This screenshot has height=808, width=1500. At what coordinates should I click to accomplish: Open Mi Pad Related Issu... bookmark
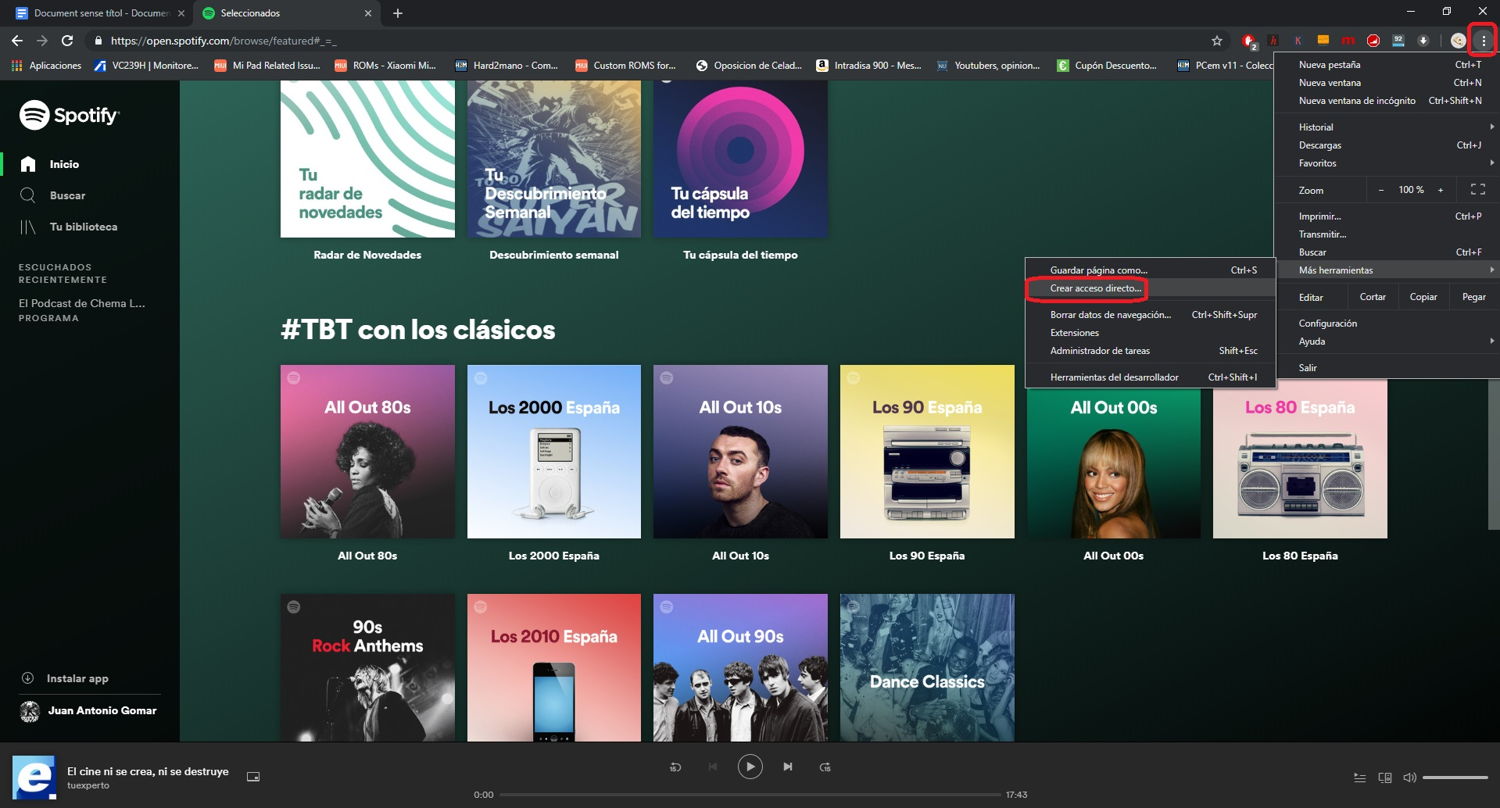tap(269, 66)
